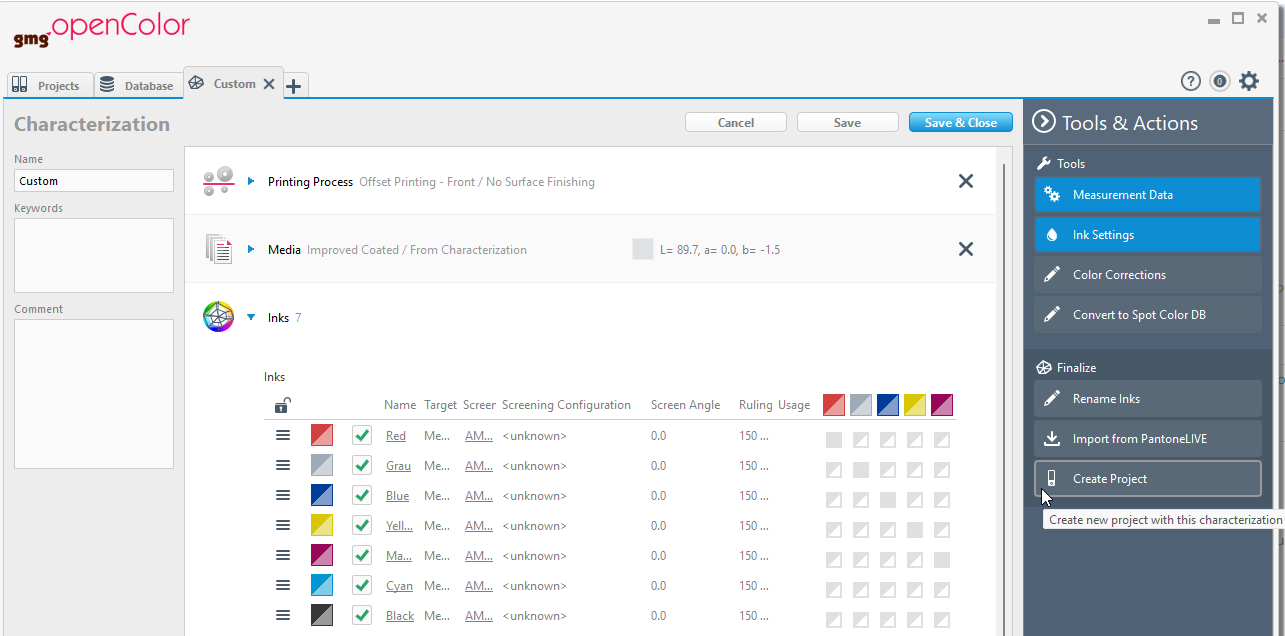Click the Rename Inks pencil icon
Screen dimensions: 1285x636
1052,398
